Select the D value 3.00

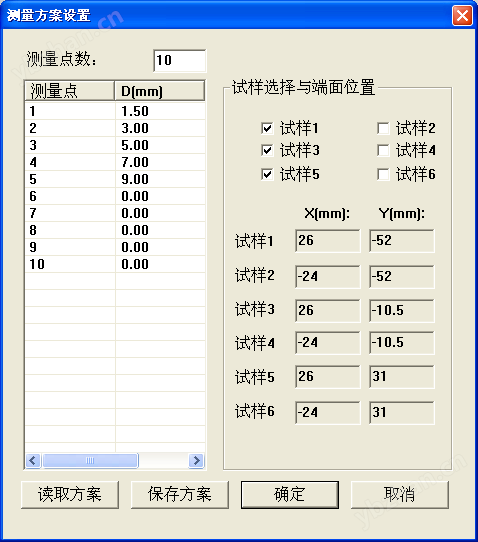135,128
